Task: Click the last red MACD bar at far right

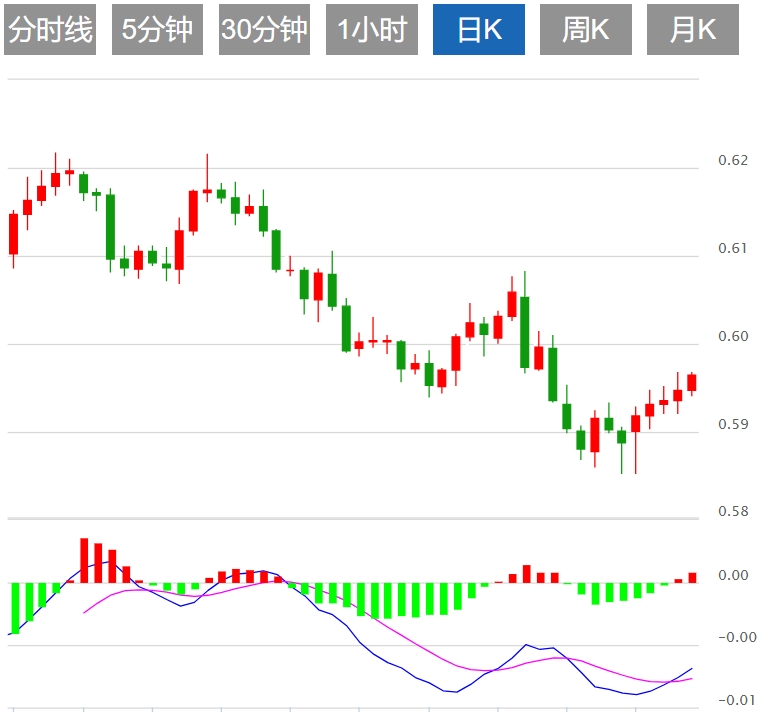Action: click(691, 577)
